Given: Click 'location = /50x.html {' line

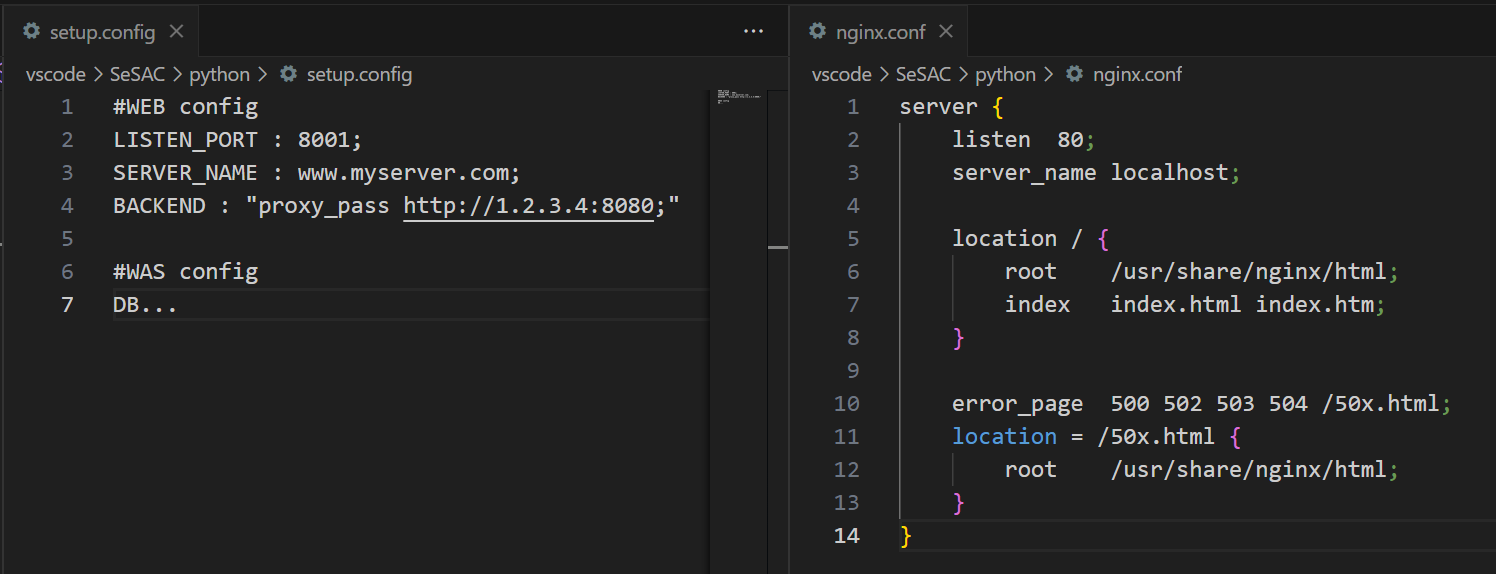Looking at the screenshot, I should pos(1097,437).
